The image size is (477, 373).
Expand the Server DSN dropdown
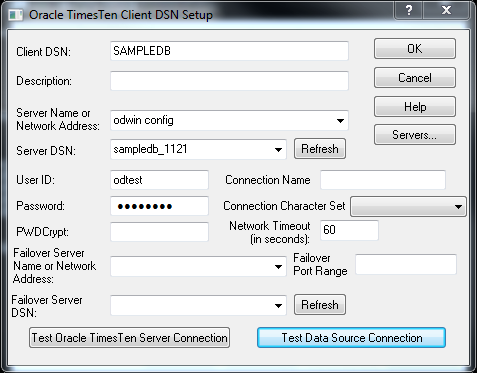pyautogui.click(x=278, y=149)
